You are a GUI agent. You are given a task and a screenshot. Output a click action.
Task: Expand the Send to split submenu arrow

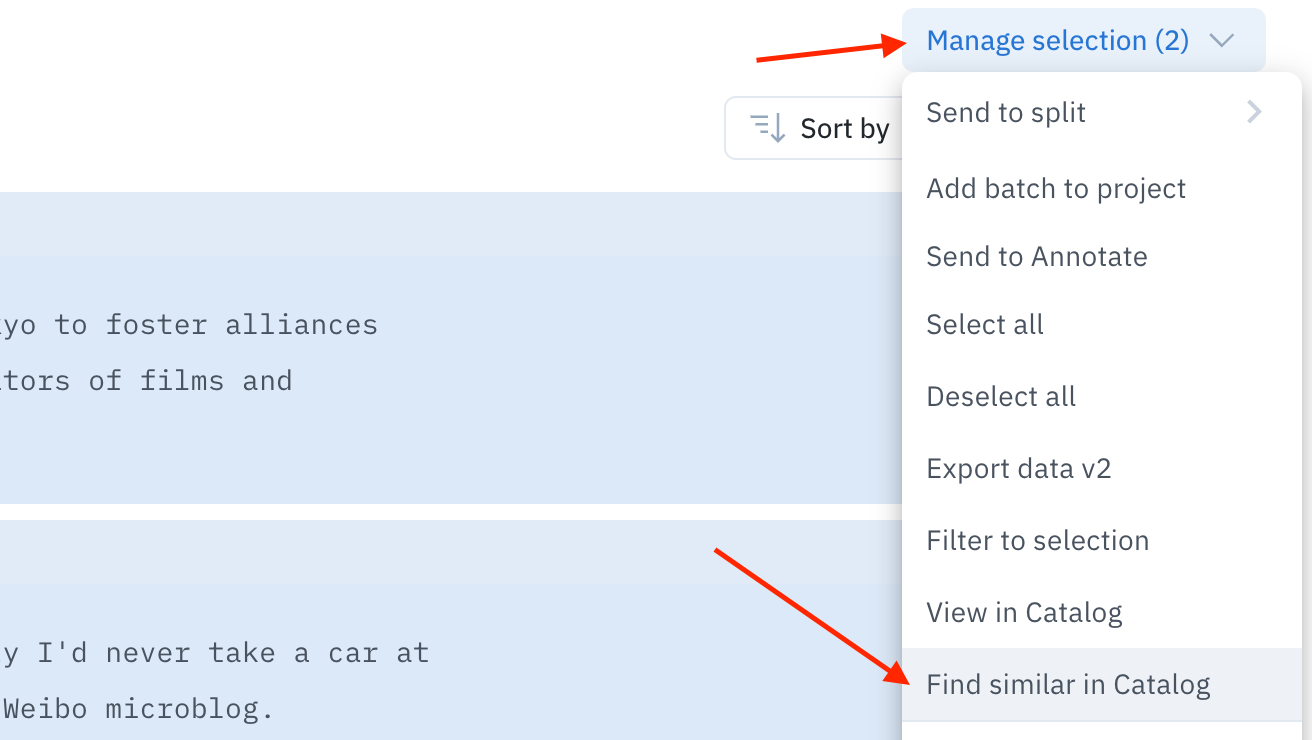(1254, 112)
